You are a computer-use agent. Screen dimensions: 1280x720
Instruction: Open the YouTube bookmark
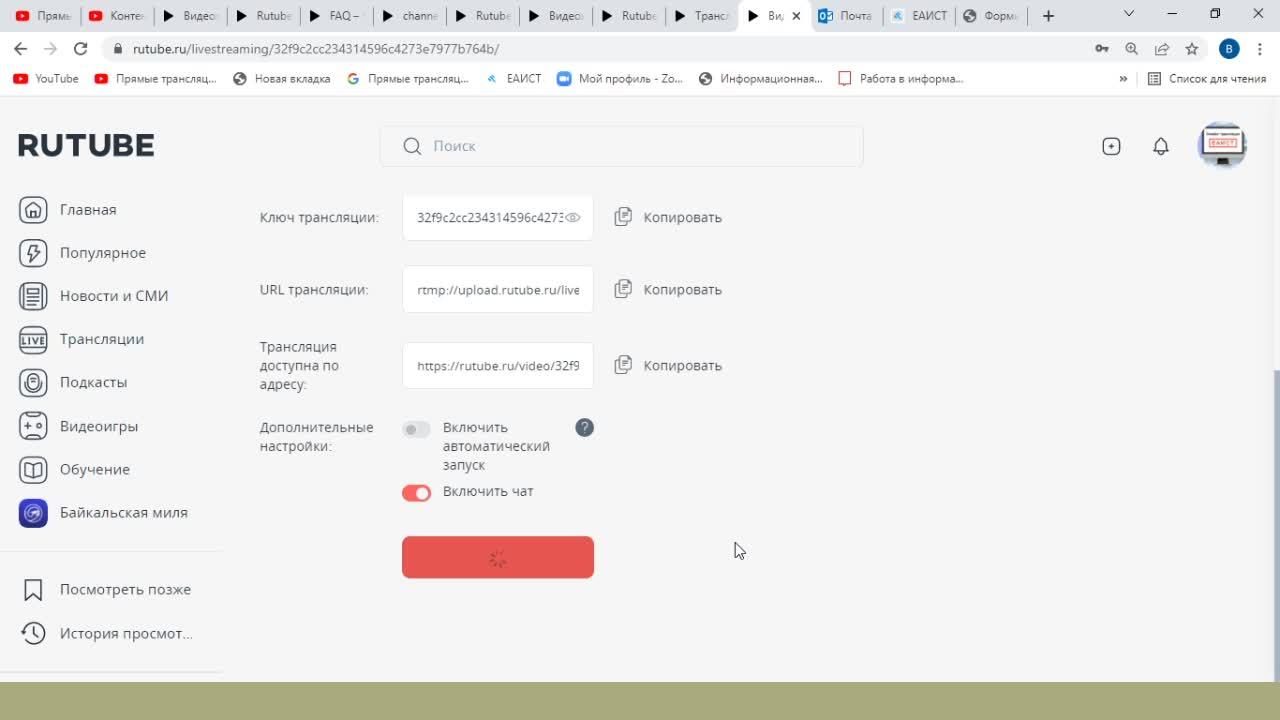click(45, 79)
